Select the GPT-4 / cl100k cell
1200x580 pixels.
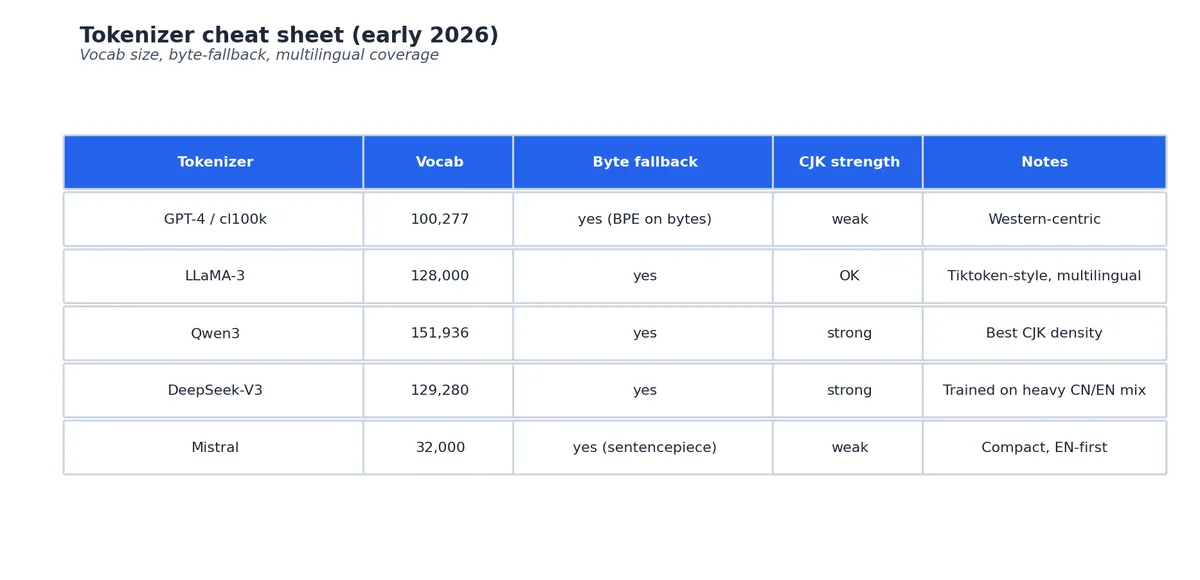point(214,219)
